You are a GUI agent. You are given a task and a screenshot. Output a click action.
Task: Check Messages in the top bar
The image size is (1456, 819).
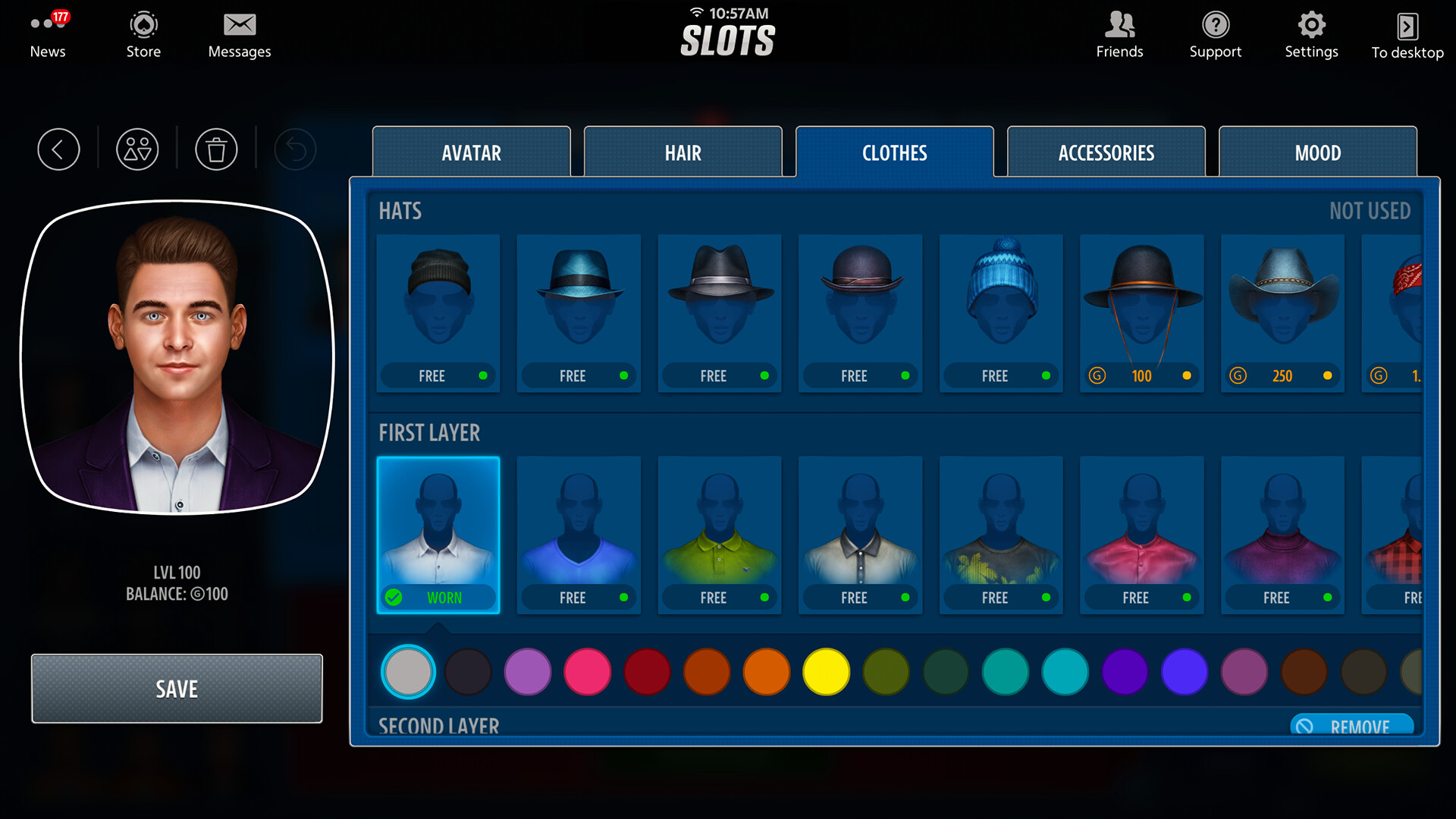coord(239,33)
